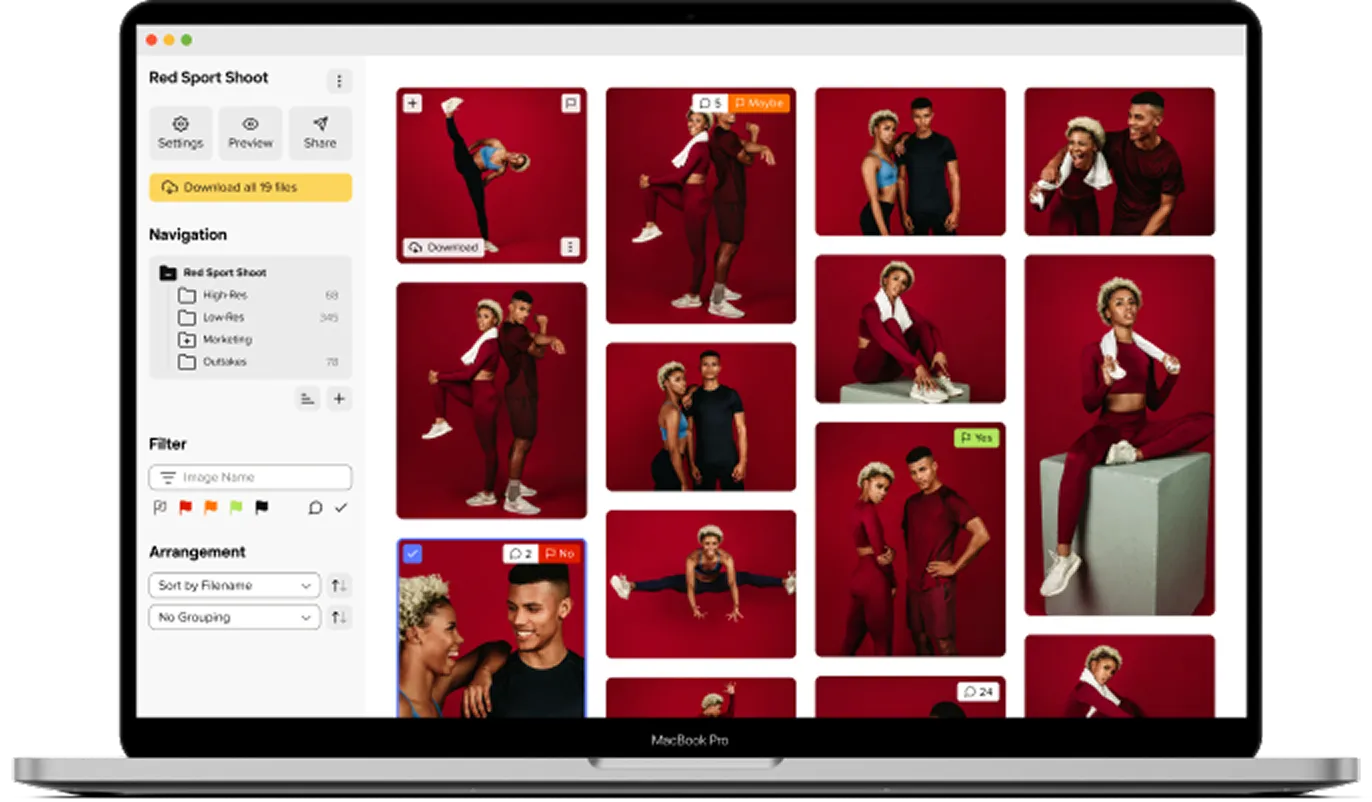Click the Preview eye button
The height and width of the screenshot is (802, 1372).
(250, 133)
